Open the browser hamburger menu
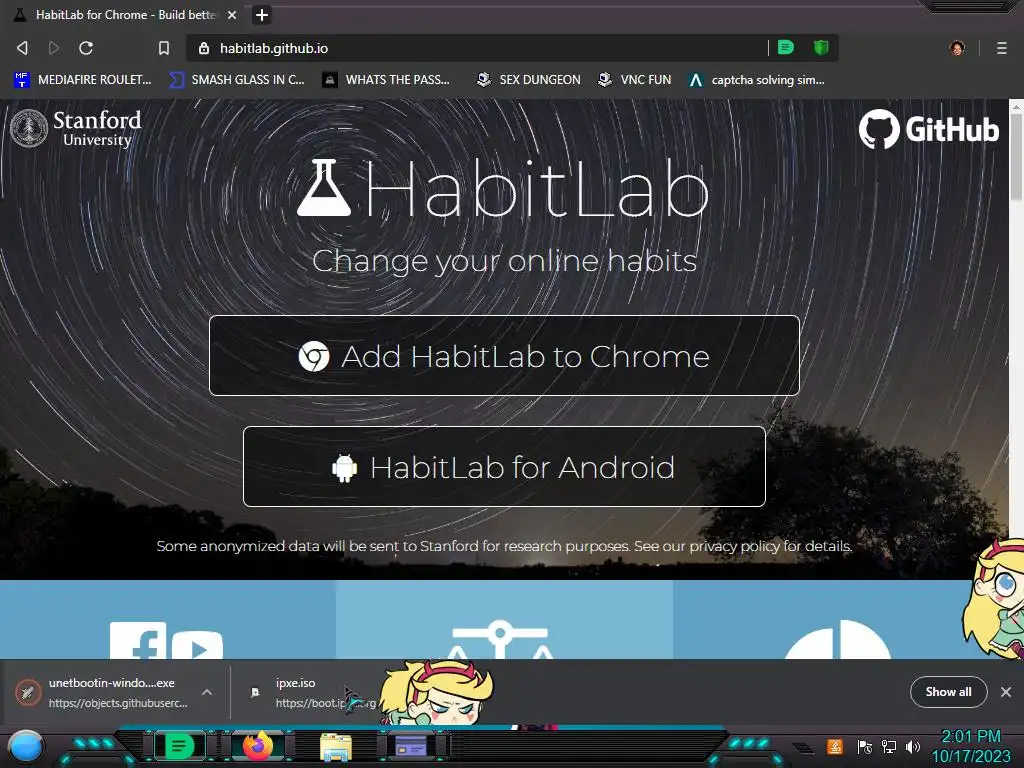Viewport: 1024px width, 768px height. tap(1002, 48)
